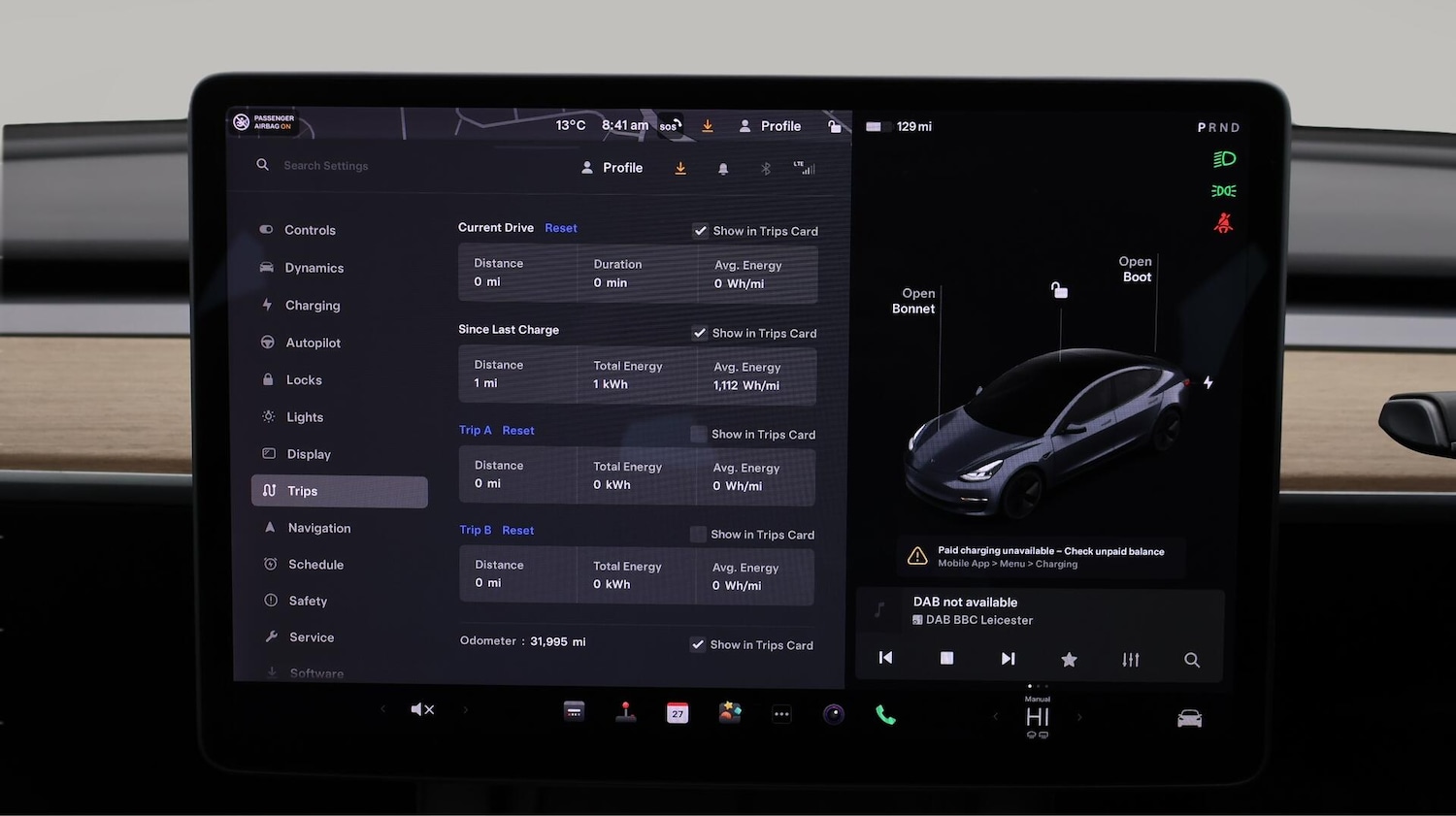Click the volume up chevron beside mute
Screen dimensions: 1456x816
pos(465,709)
